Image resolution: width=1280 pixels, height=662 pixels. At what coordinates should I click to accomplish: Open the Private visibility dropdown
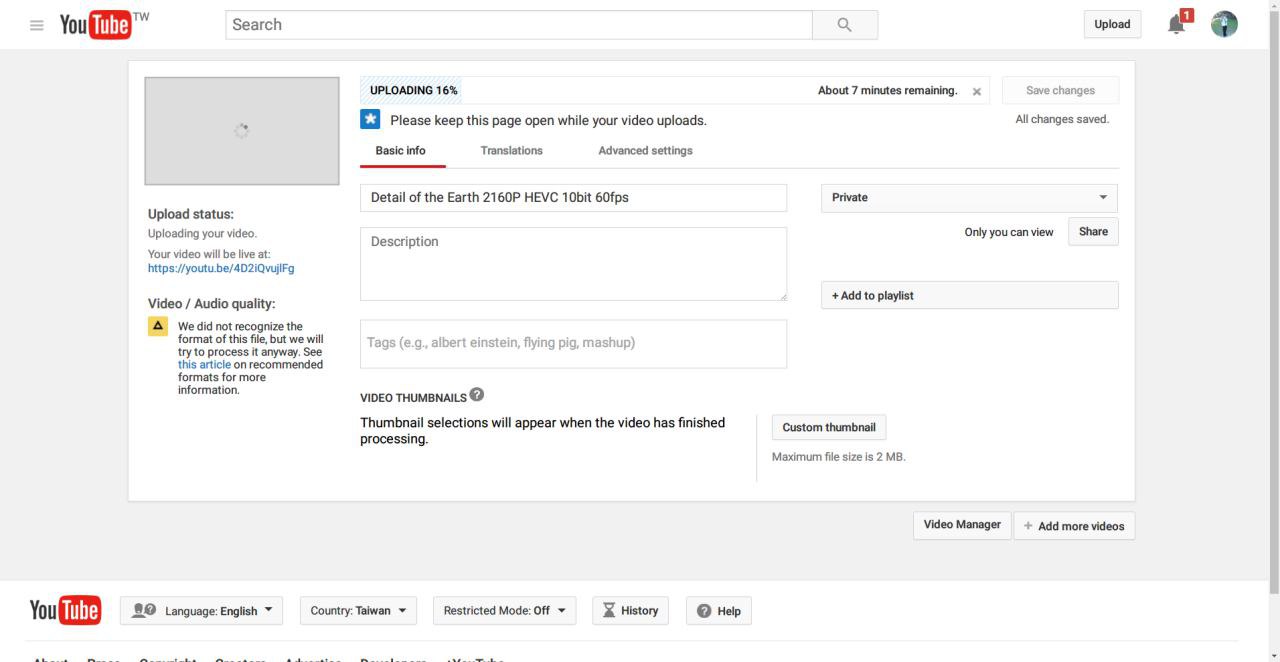pos(969,197)
